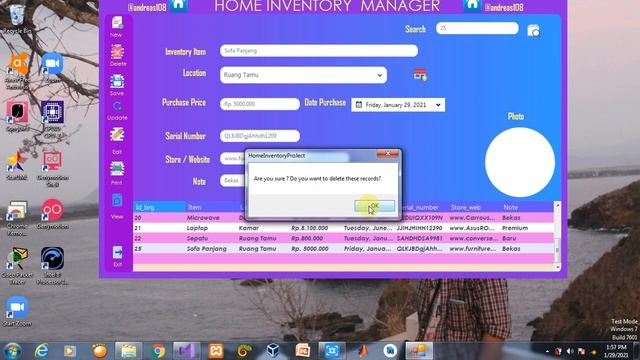Select the Microwave row in the table
640x360 pixels.
tap(343, 218)
